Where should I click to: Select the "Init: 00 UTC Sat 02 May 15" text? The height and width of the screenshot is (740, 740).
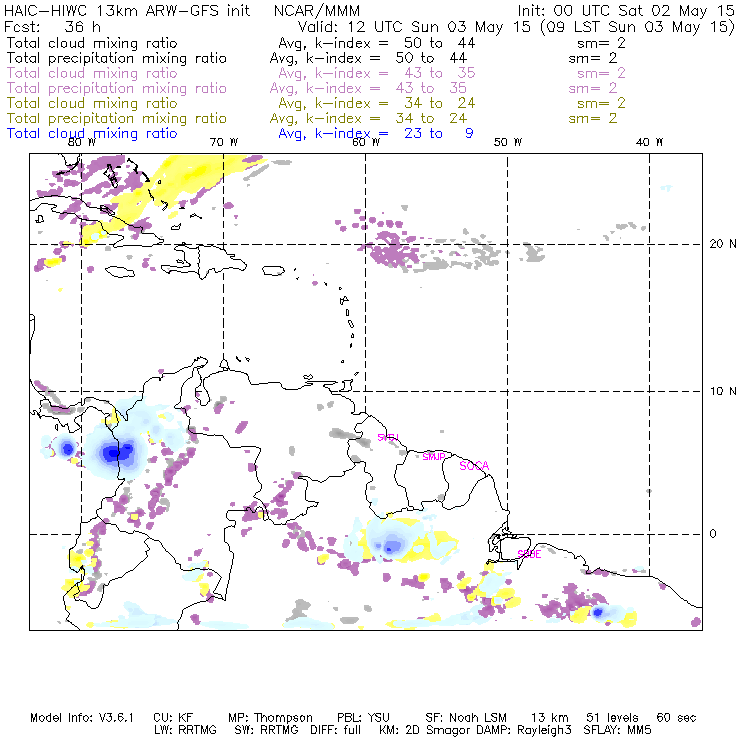point(626,11)
